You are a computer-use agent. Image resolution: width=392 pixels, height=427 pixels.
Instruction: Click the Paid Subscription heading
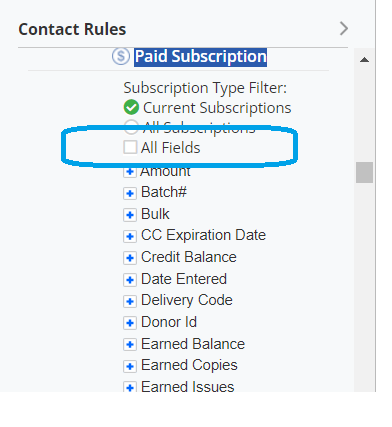200,57
